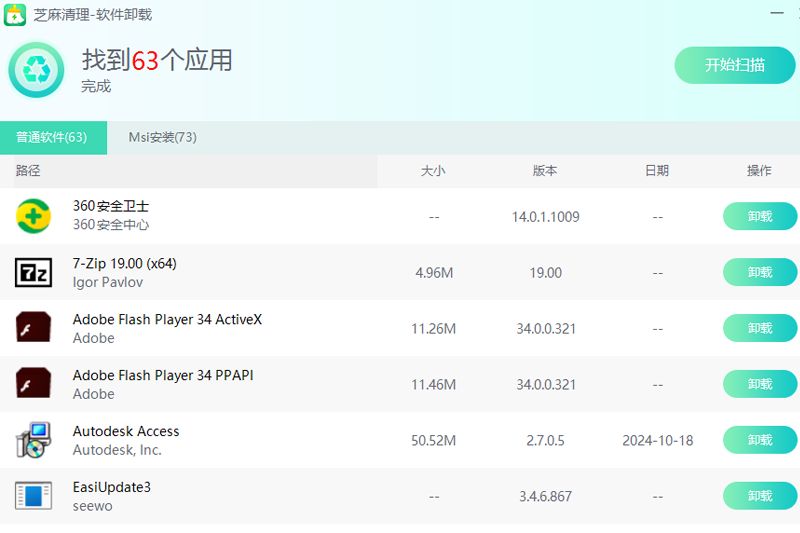
Task: Sort list by 日期 column header
Action: [657, 171]
